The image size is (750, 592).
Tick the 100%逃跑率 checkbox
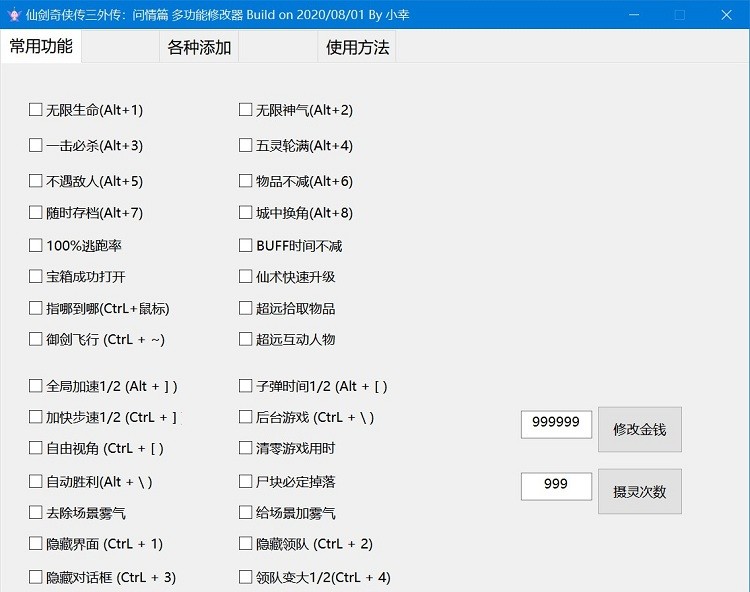[35, 245]
